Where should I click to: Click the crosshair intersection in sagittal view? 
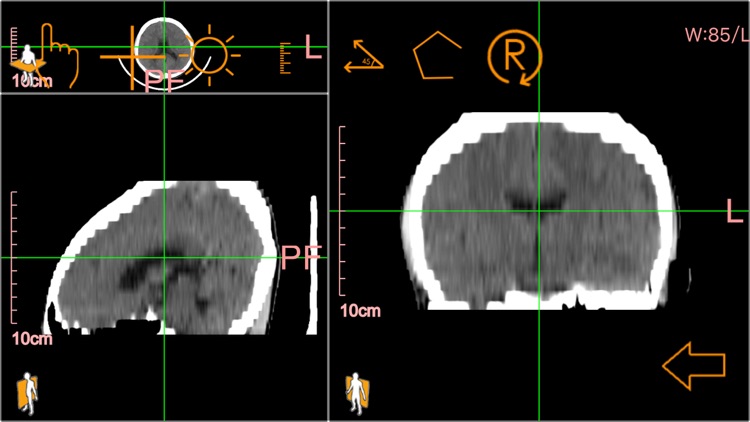[x=164, y=257]
